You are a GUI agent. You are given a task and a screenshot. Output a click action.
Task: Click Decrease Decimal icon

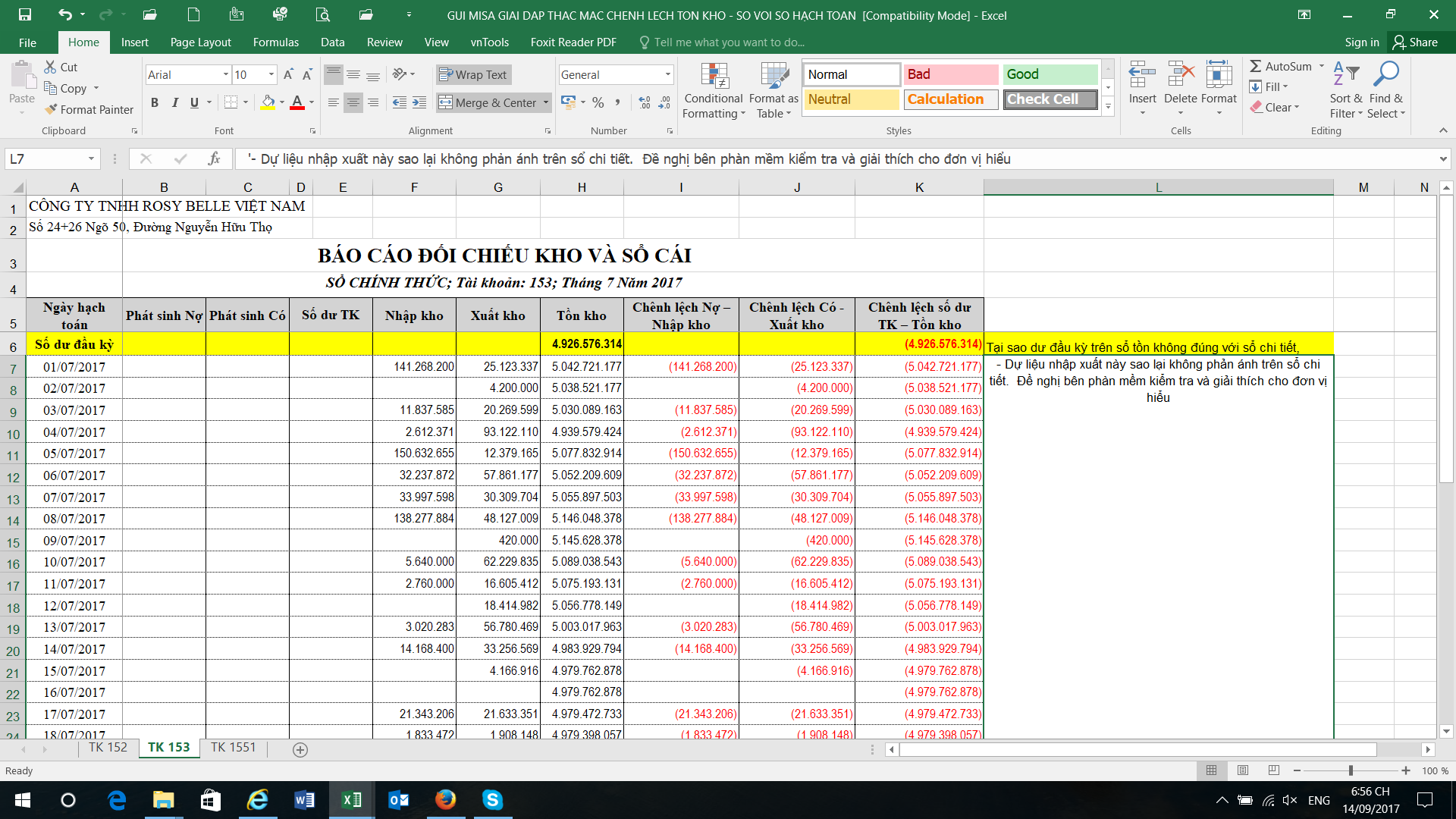click(664, 102)
